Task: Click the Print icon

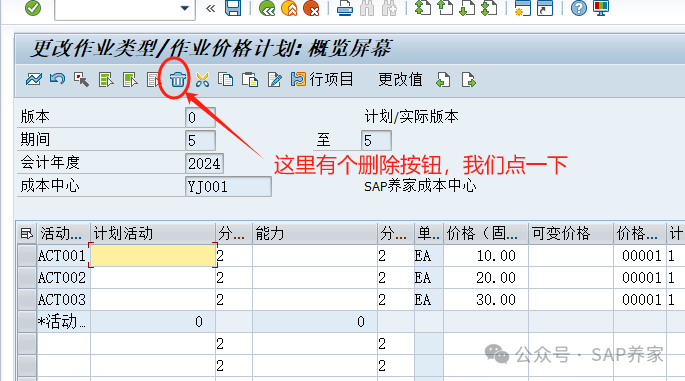Action: [x=345, y=8]
